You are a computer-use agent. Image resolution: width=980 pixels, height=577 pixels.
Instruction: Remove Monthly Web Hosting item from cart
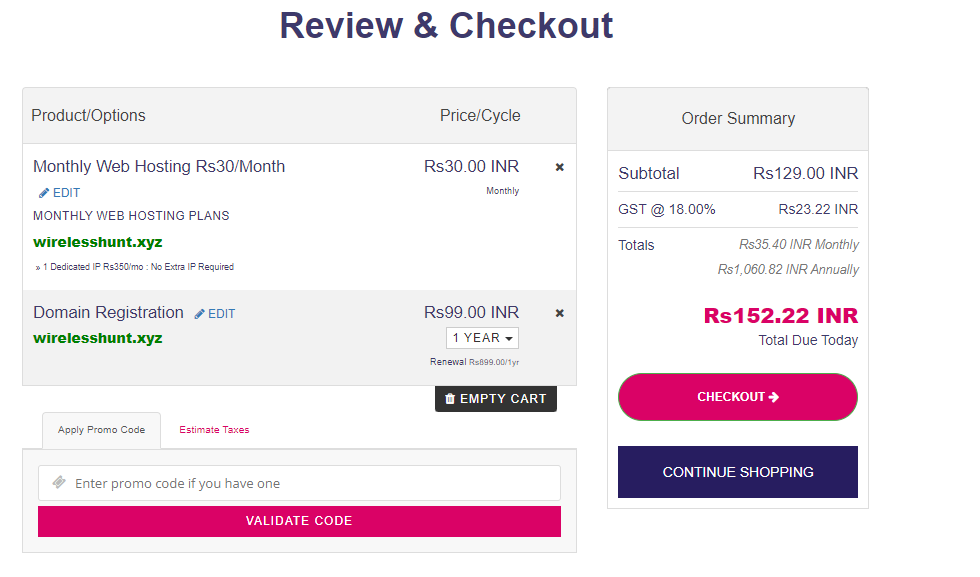[559, 167]
